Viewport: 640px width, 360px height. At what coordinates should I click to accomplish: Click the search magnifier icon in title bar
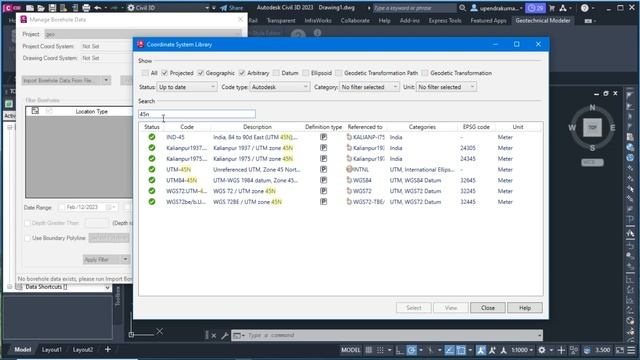(x=462, y=8)
